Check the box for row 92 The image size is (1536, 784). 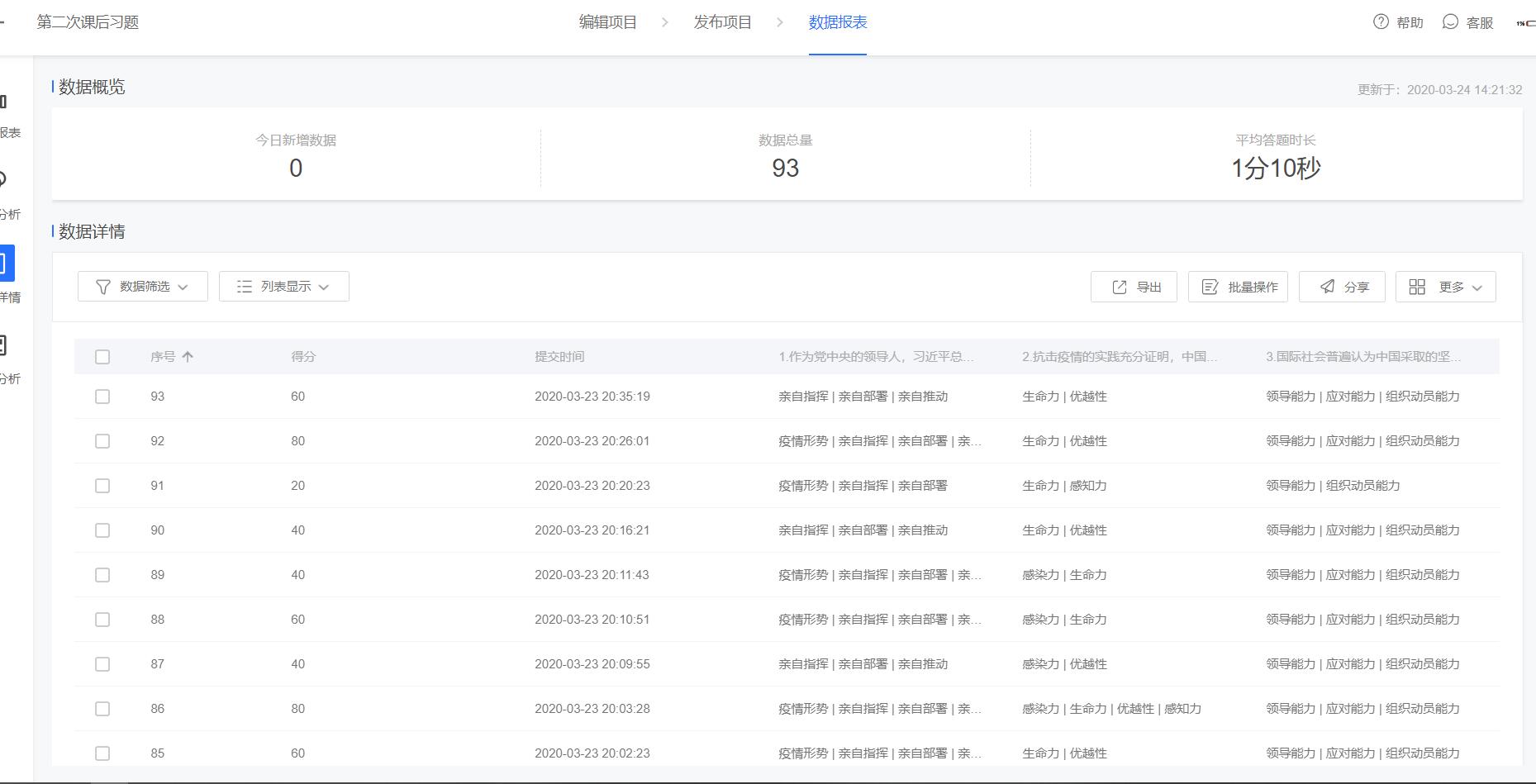tap(102, 441)
